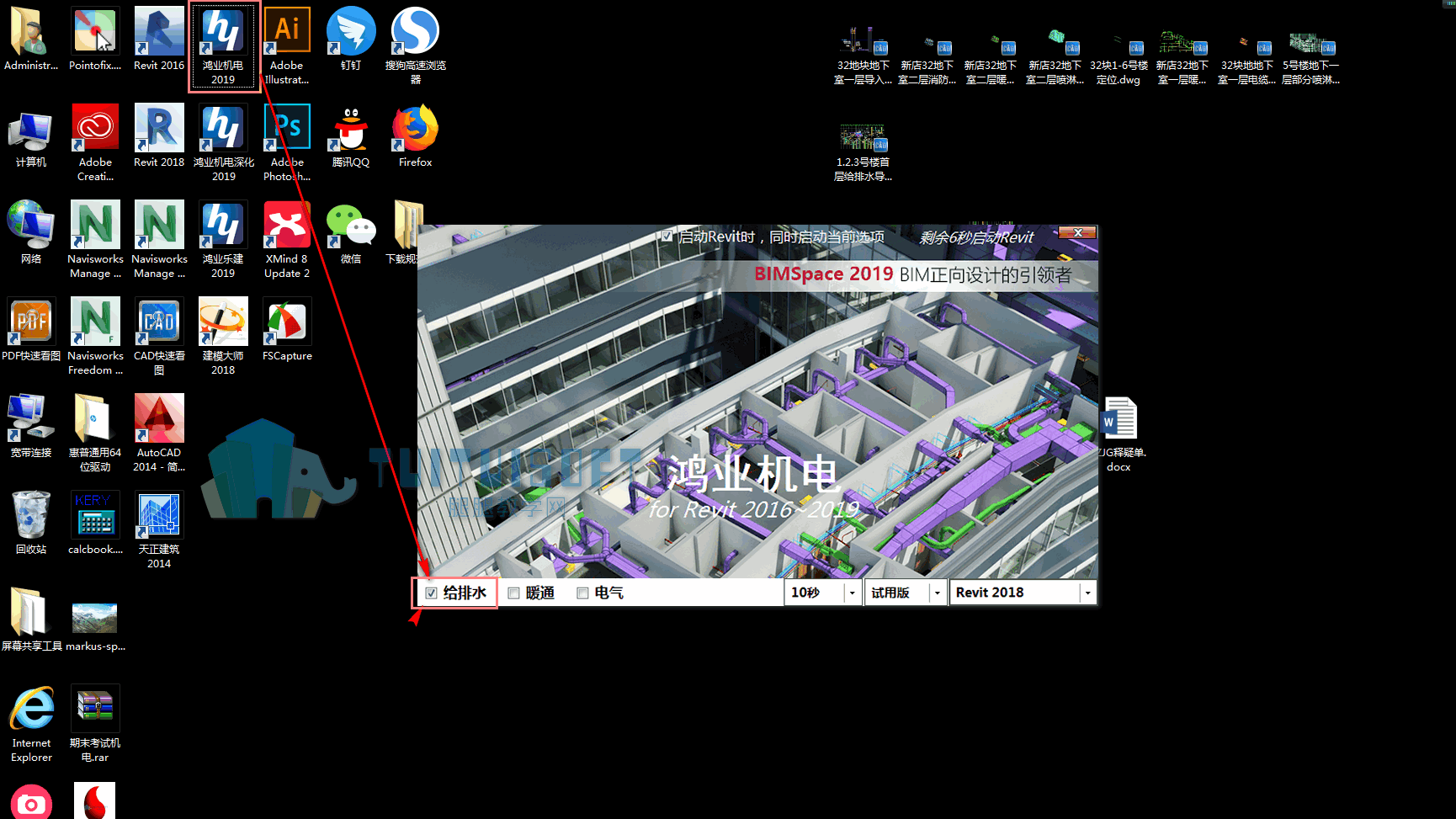Image resolution: width=1456 pixels, height=819 pixels.
Task: Launch Adobe Photoshop shortcut
Action: 287,142
